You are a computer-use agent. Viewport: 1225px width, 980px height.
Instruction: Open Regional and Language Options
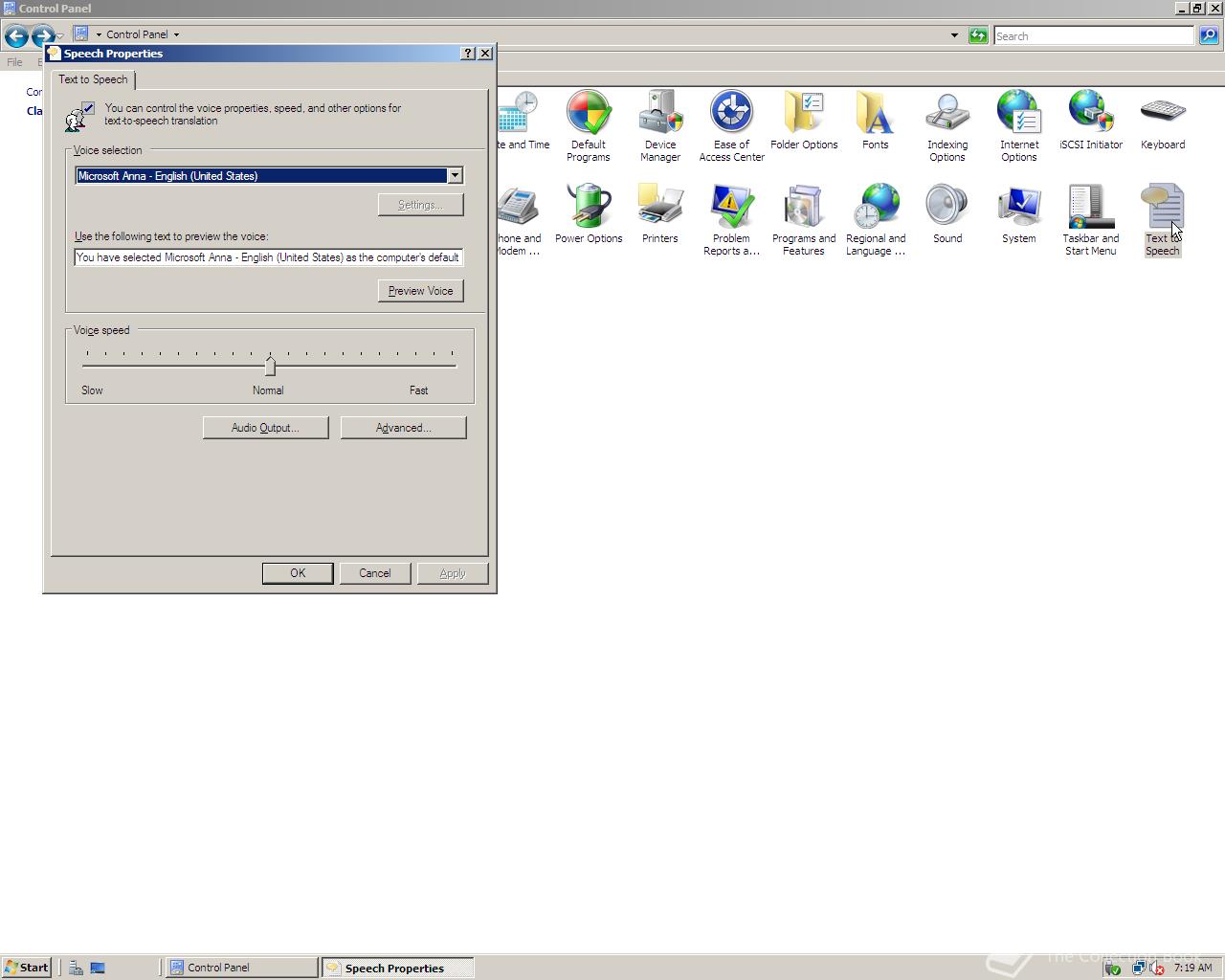click(875, 219)
